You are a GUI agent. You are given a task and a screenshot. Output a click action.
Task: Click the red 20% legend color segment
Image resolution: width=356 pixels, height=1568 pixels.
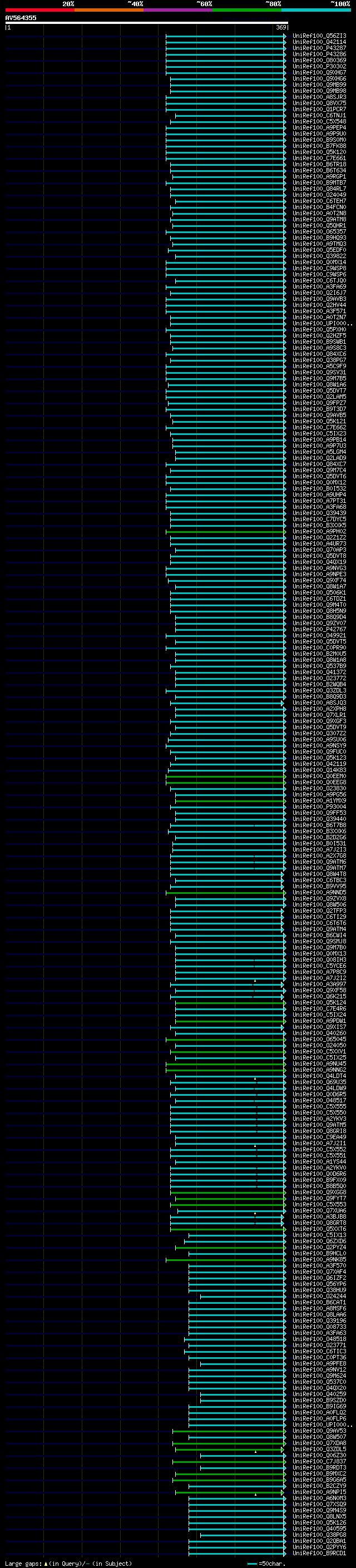pos(39,10)
